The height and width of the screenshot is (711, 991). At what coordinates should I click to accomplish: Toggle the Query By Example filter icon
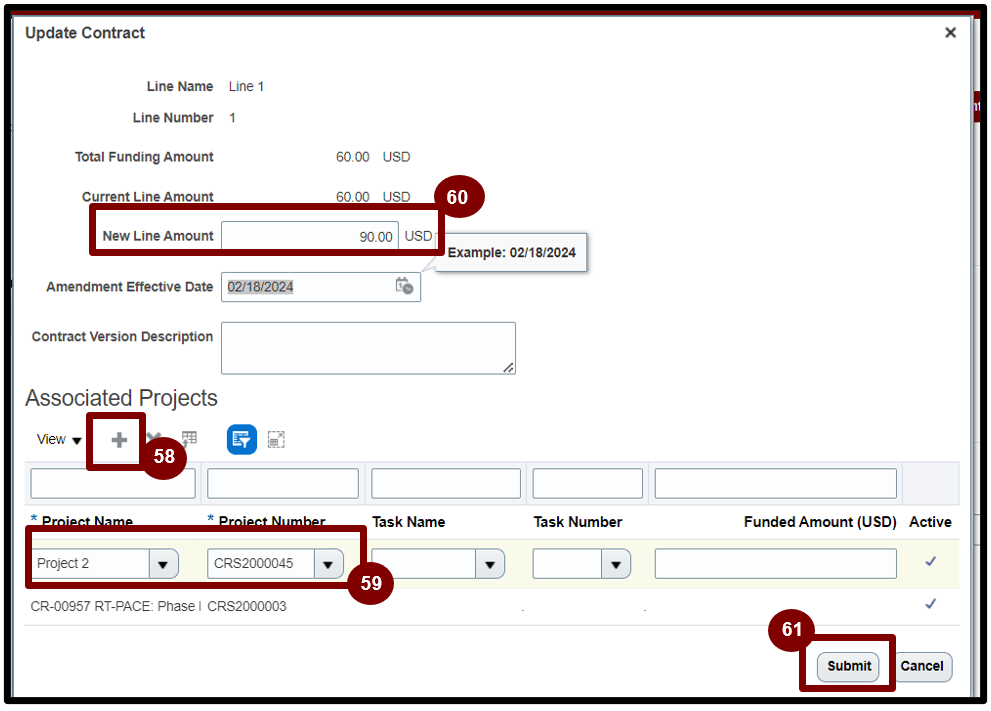pos(241,439)
